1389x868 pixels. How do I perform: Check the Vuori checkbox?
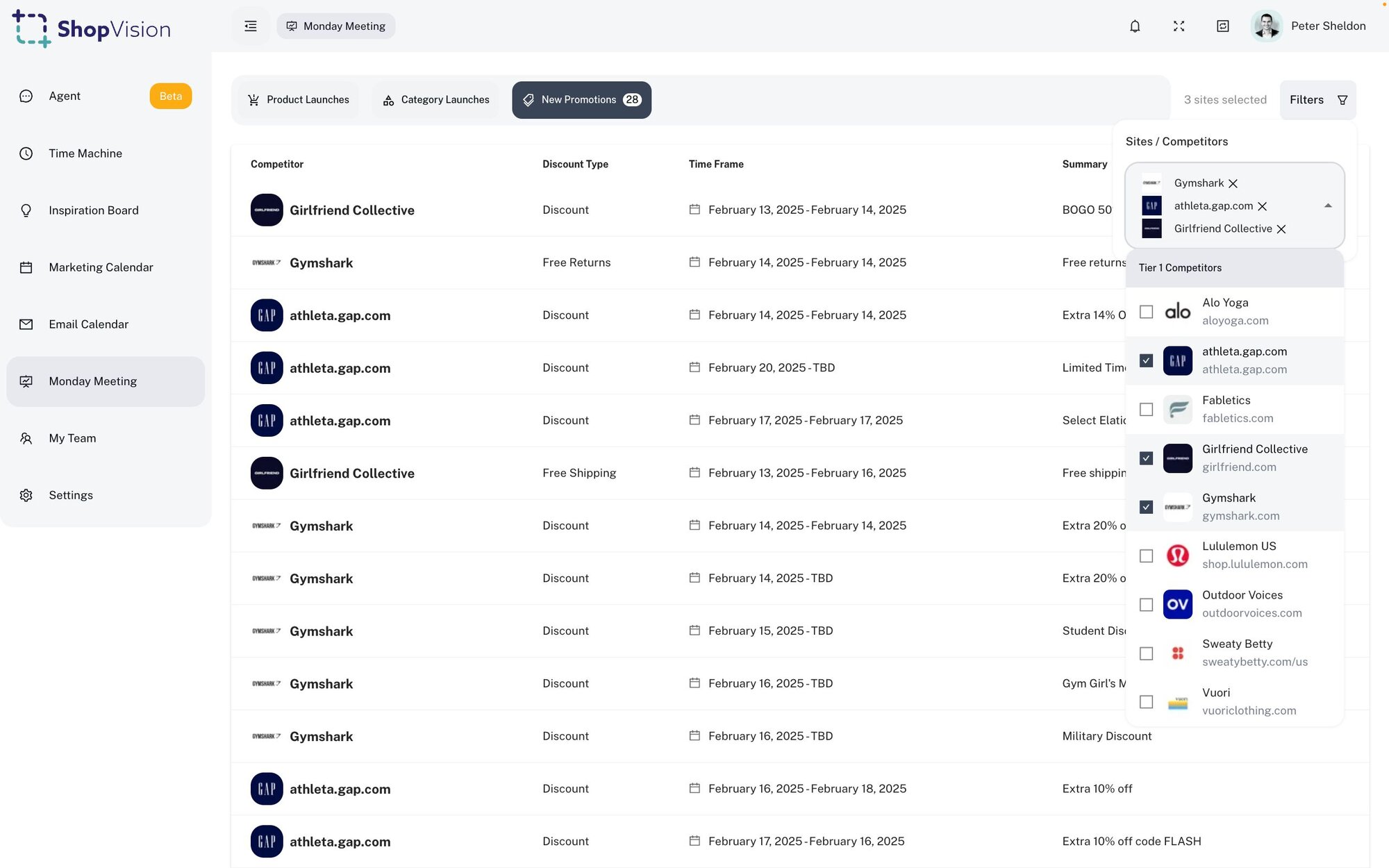(1147, 702)
